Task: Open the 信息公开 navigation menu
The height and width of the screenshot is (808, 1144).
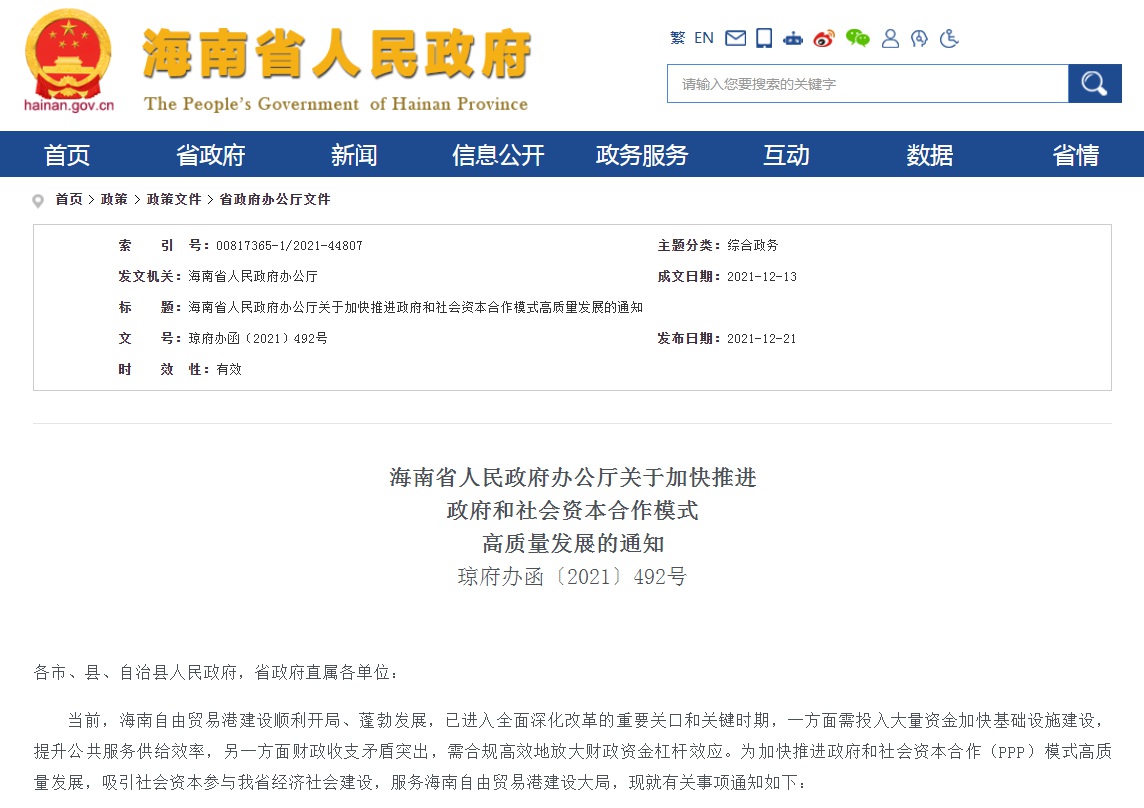Action: coord(498,155)
